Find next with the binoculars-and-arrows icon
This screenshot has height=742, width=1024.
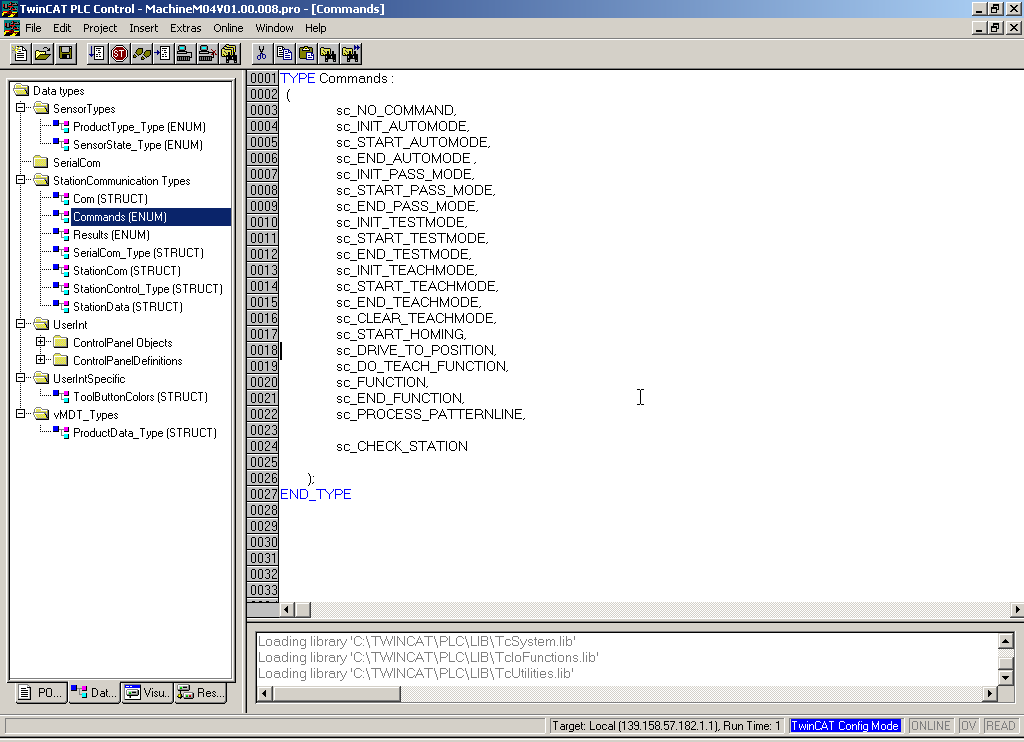pyautogui.click(x=351, y=54)
